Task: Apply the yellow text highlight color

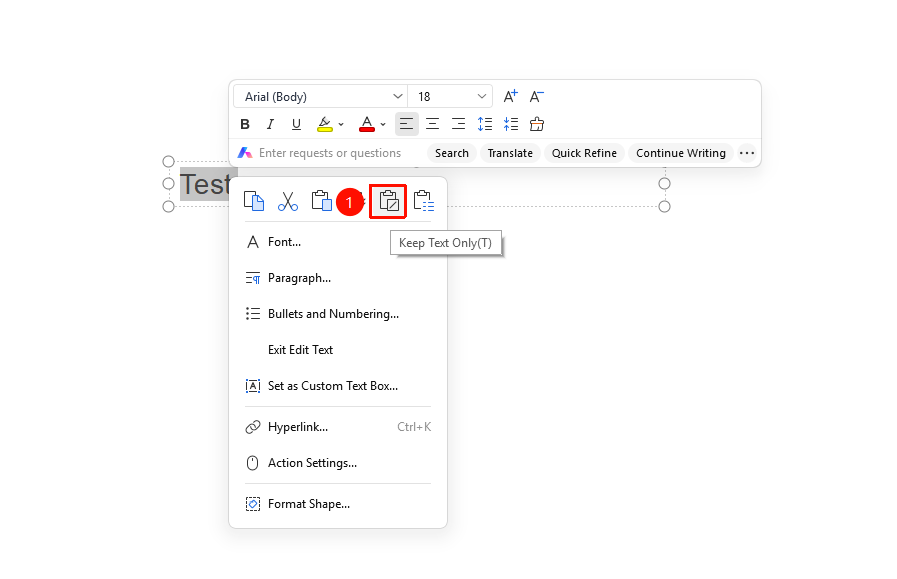Action: point(324,124)
